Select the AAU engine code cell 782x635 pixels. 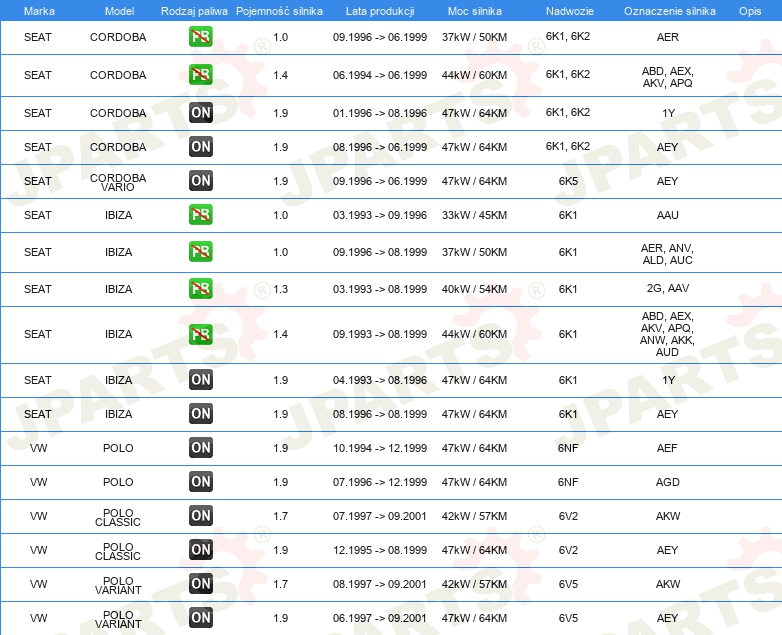(x=667, y=215)
